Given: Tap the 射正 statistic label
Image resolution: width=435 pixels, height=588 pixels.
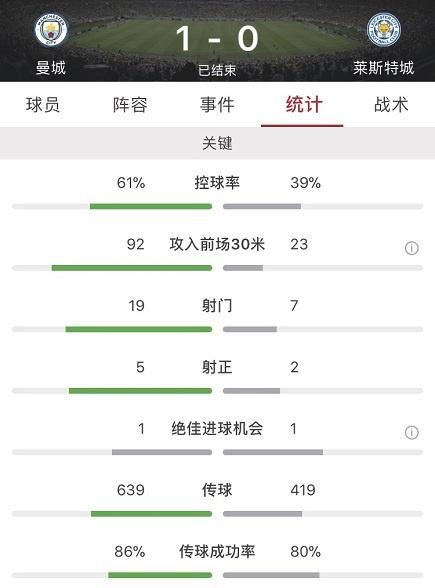Looking at the screenshot, I should [x=217, y=367].
